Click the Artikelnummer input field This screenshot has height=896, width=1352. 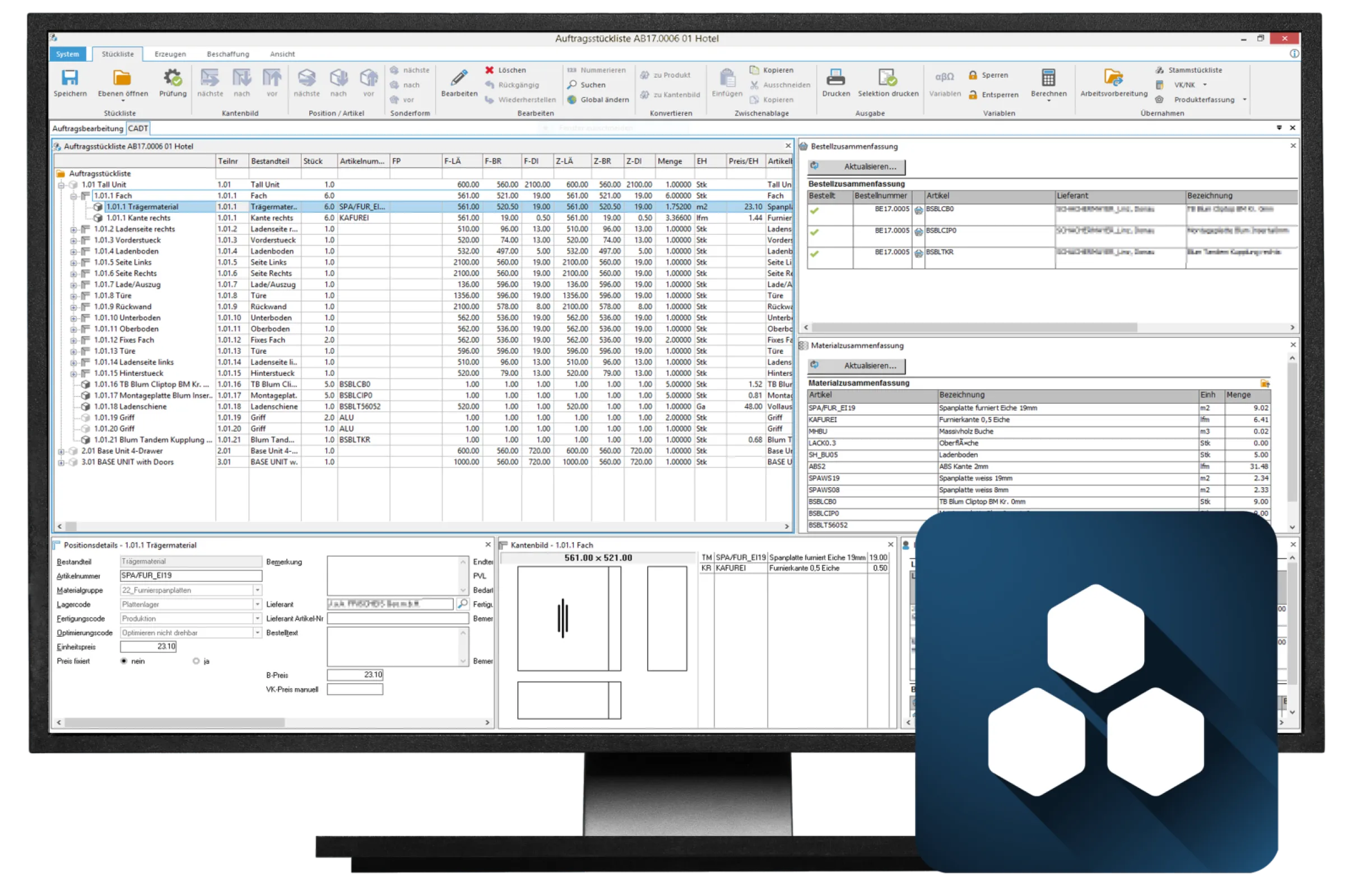point(191,576)
